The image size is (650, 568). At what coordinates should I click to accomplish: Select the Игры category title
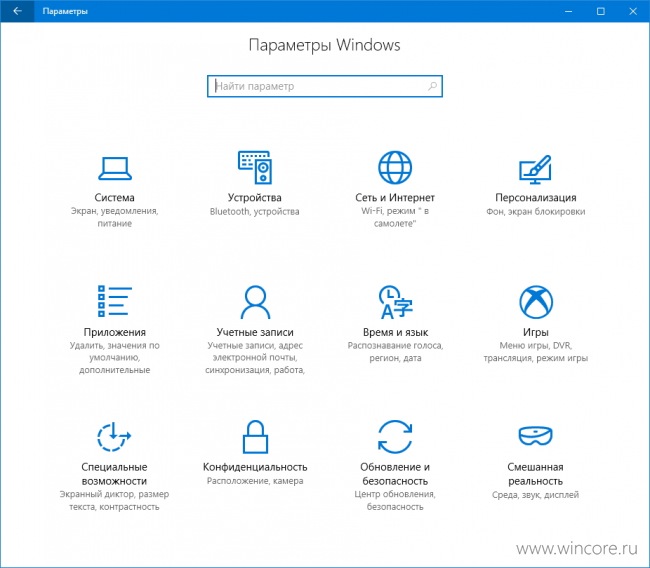tap(536, 332)
